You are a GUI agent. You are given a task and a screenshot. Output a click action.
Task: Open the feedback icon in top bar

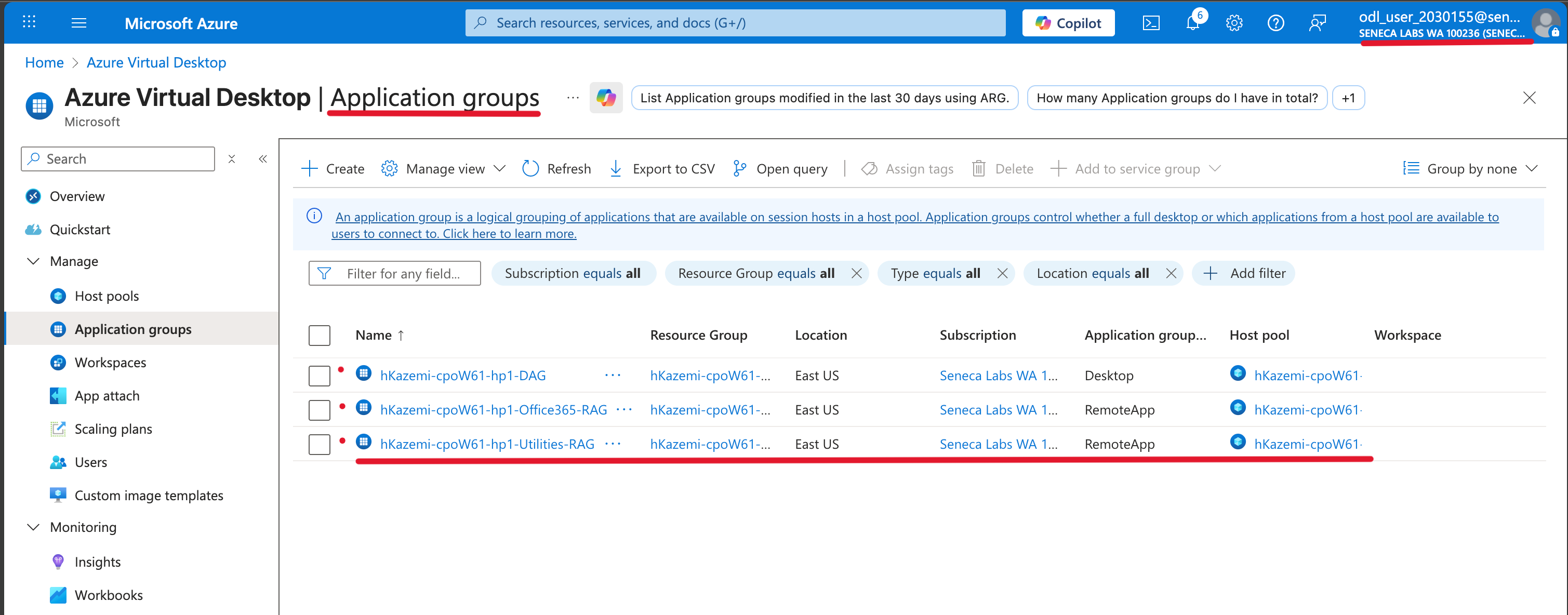coord(1317,23)
